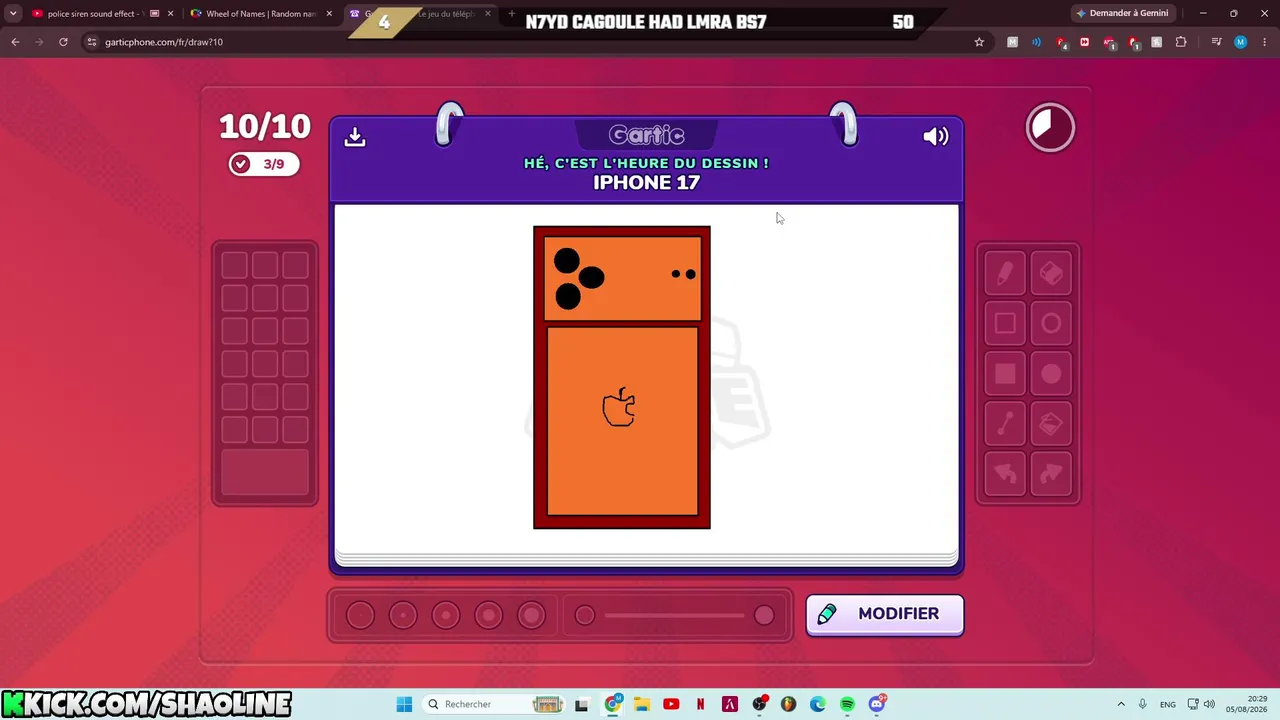Undo the last drawing stroke
1280x720 pixels.
click(1005, 474)
